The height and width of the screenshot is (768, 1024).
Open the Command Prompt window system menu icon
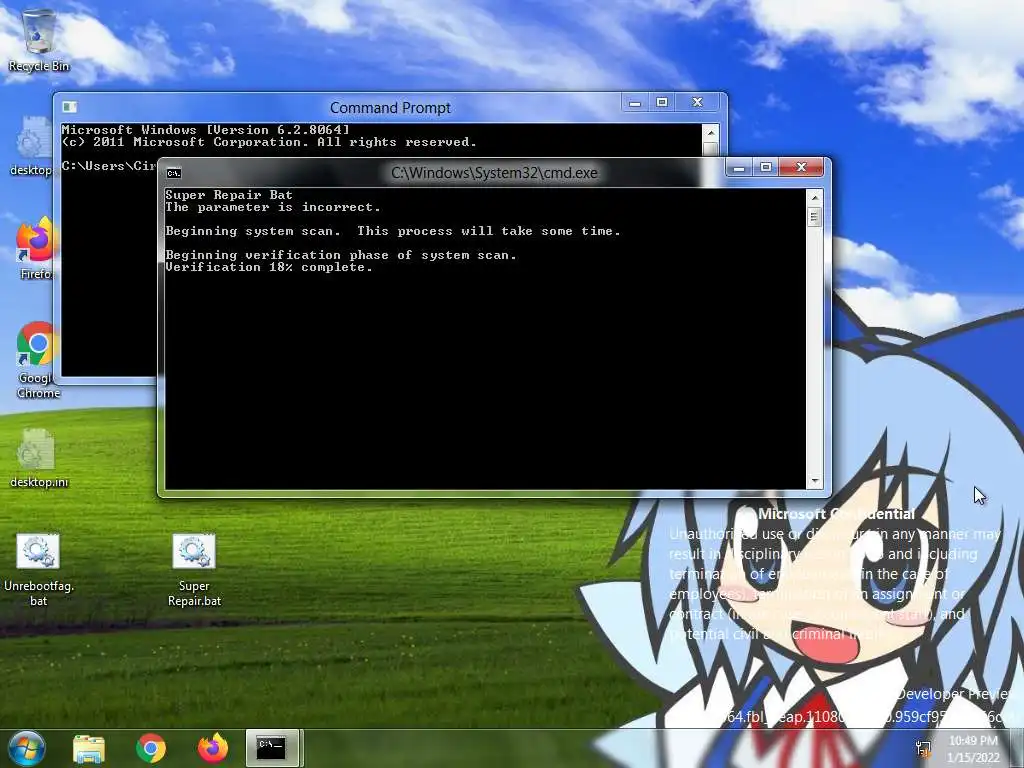tap(69, 107)
